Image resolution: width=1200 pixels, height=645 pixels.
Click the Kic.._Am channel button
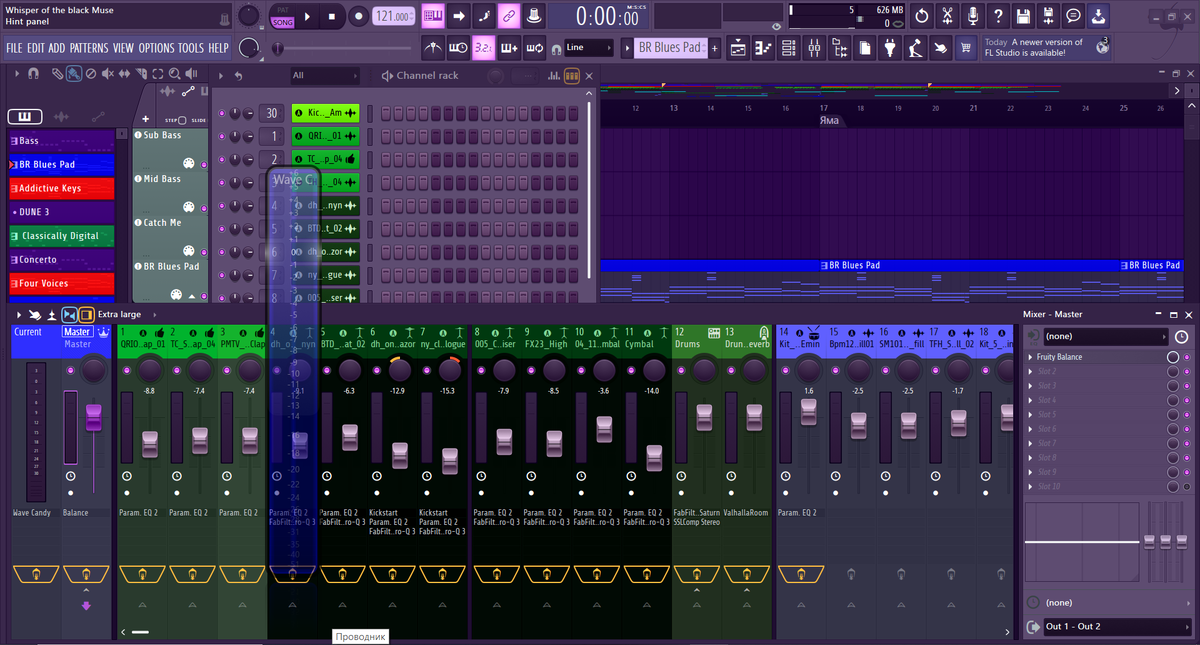coord(325,113)
